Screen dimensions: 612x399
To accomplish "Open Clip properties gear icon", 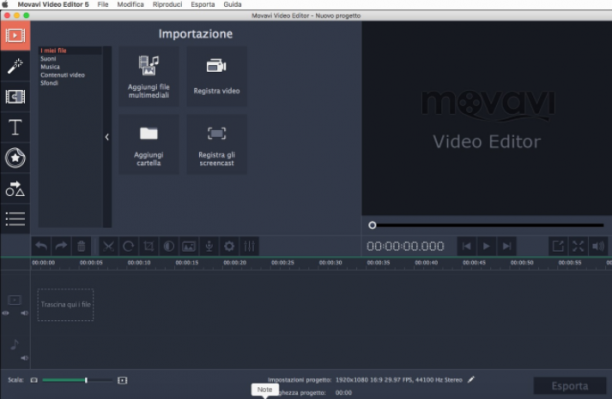I will click(229, 246).
